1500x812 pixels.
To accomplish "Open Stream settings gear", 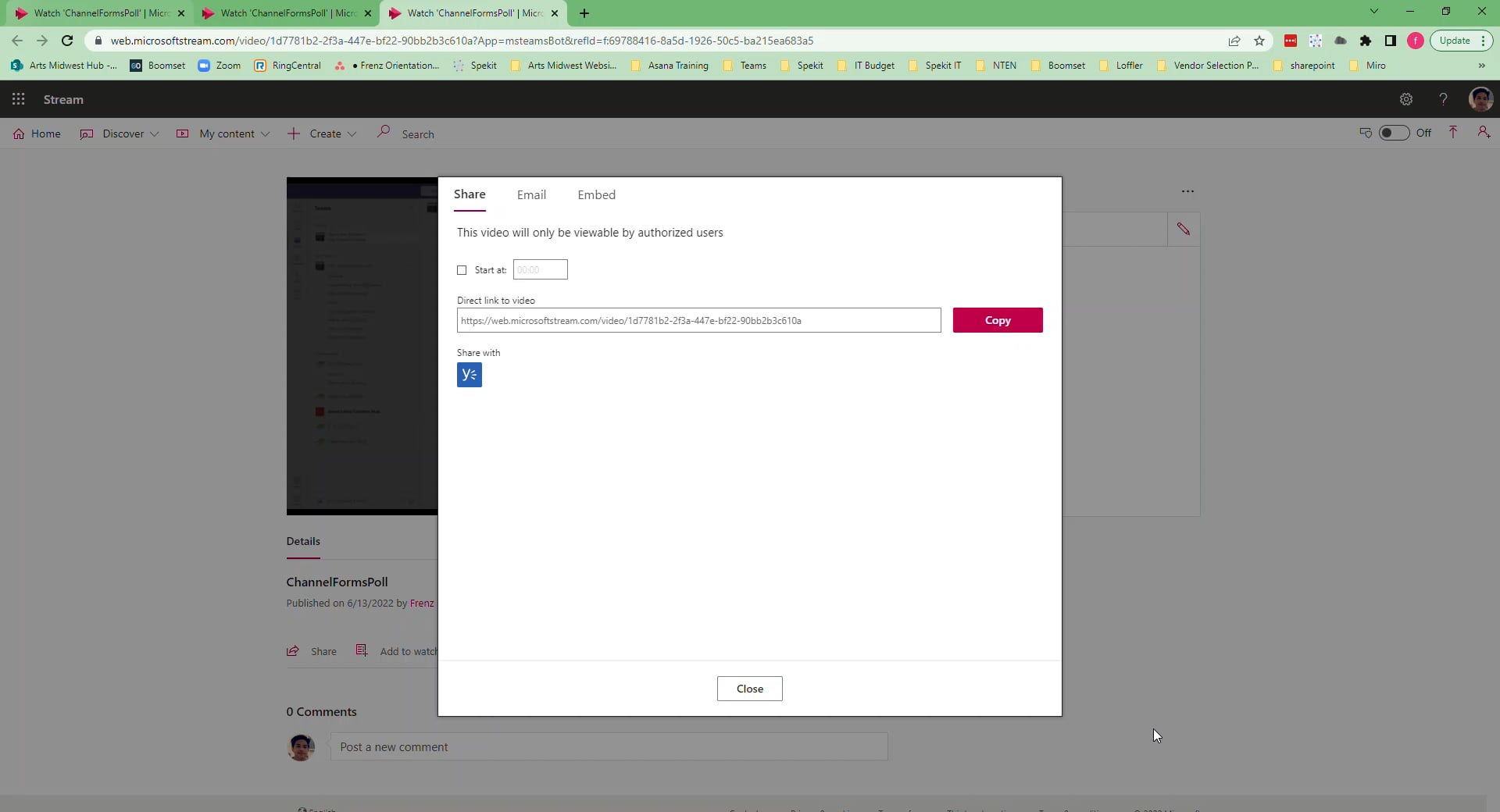I will 1406,99.
